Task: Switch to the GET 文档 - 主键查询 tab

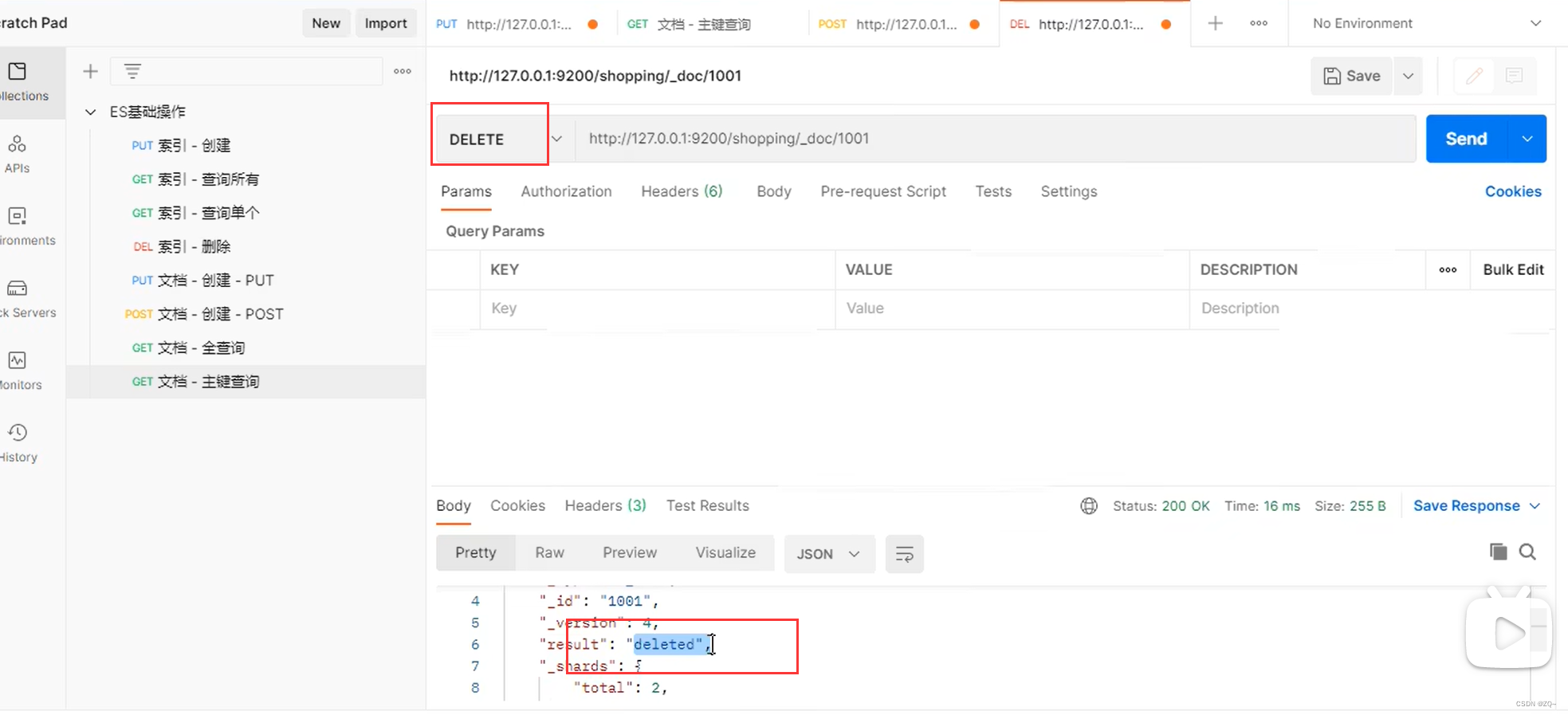Action: pos(711,24)
